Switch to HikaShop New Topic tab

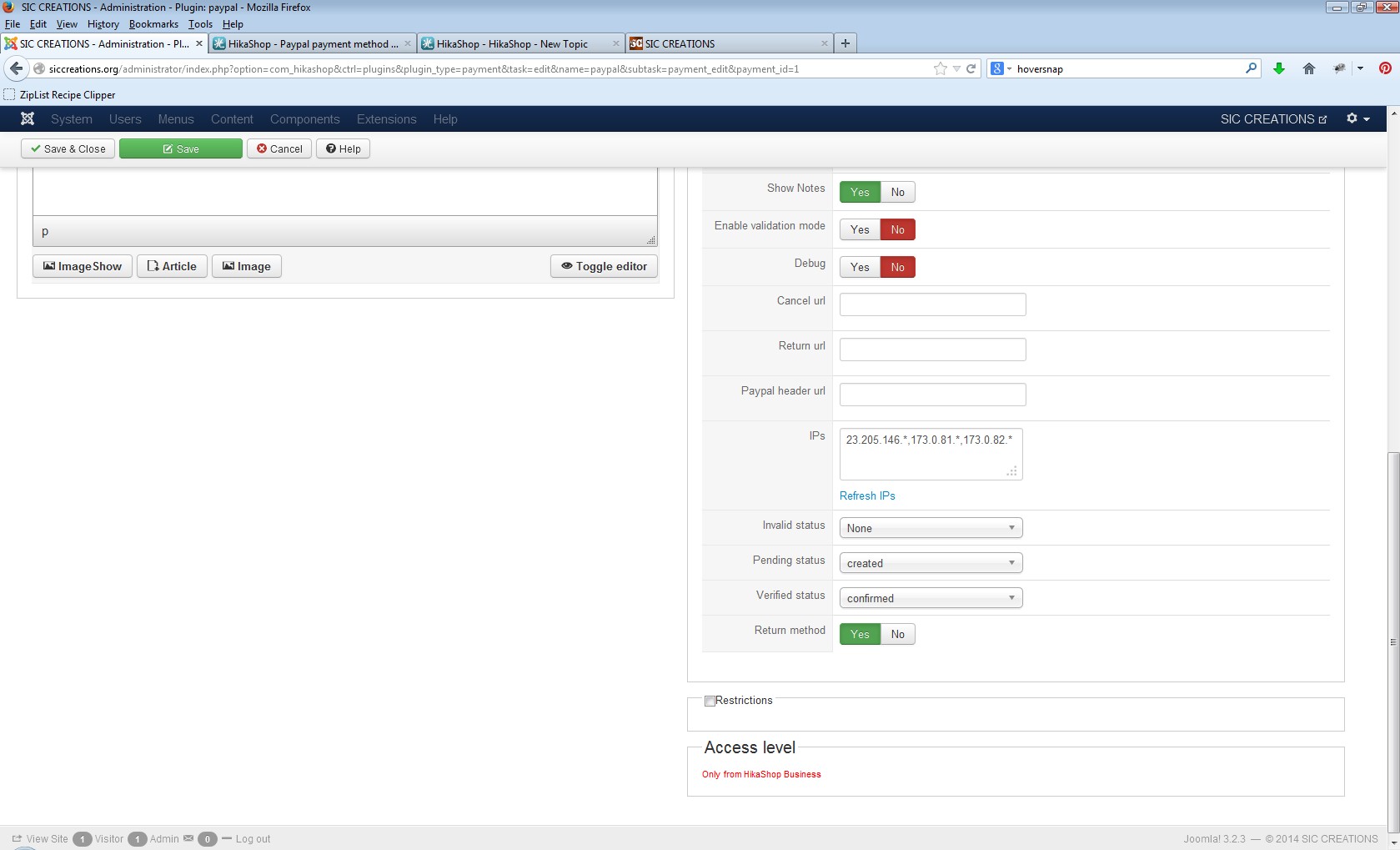[x=521, y=43]
